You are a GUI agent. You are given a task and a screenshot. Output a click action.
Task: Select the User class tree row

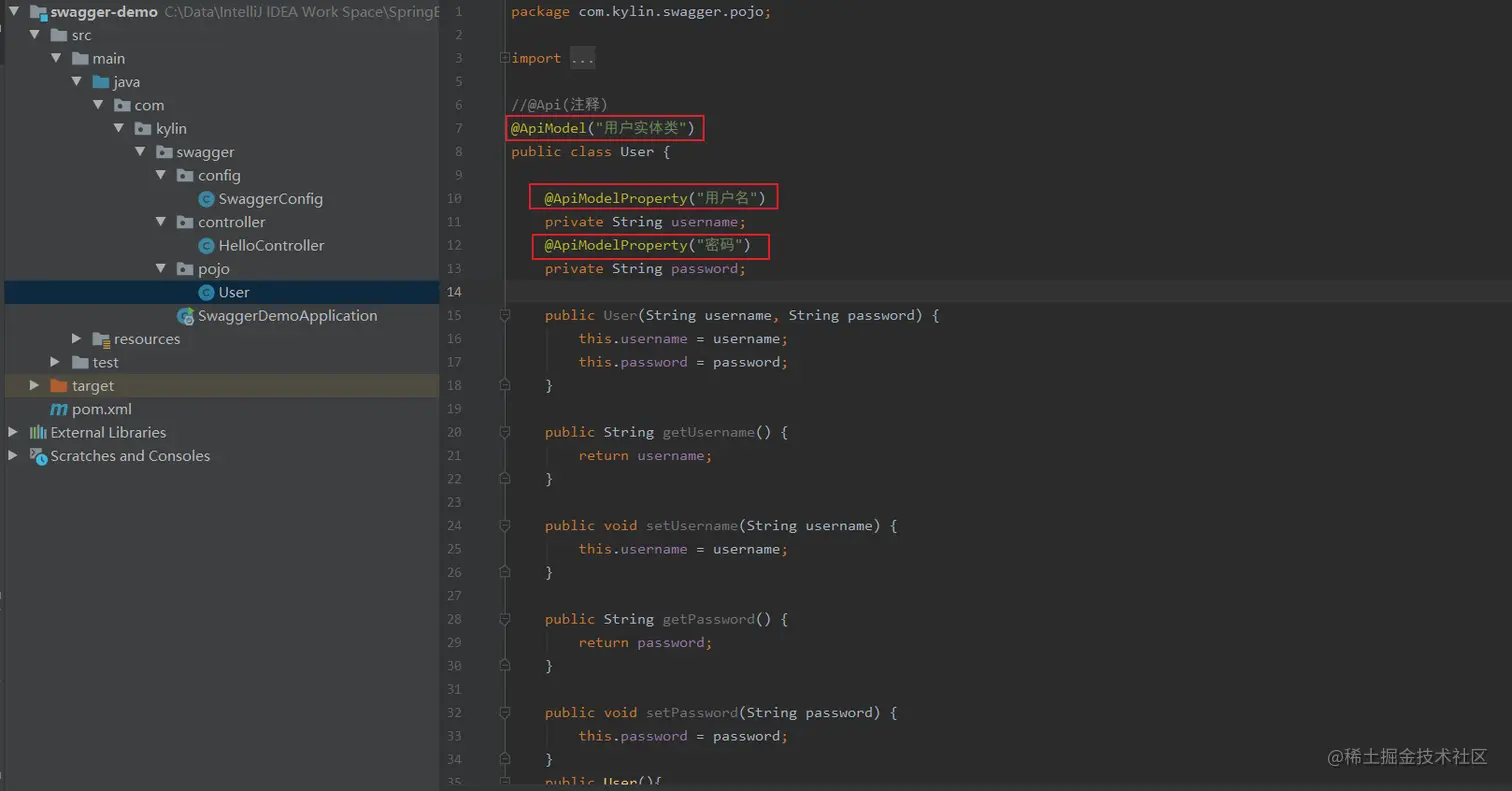[222, 292]
